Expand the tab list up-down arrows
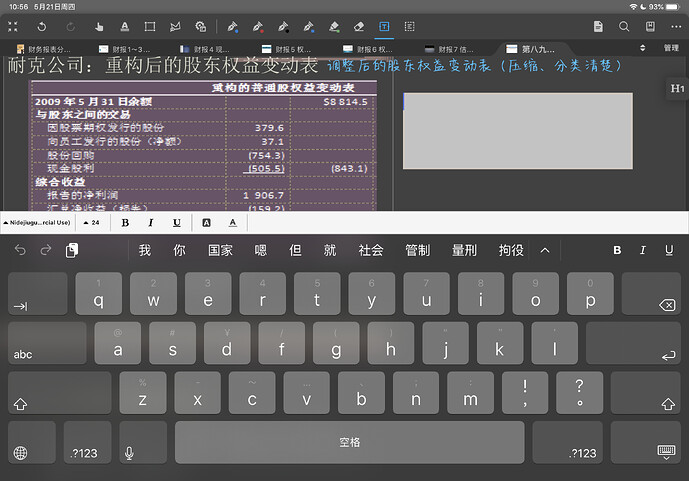The image size is (689, 481). point(642,48)
